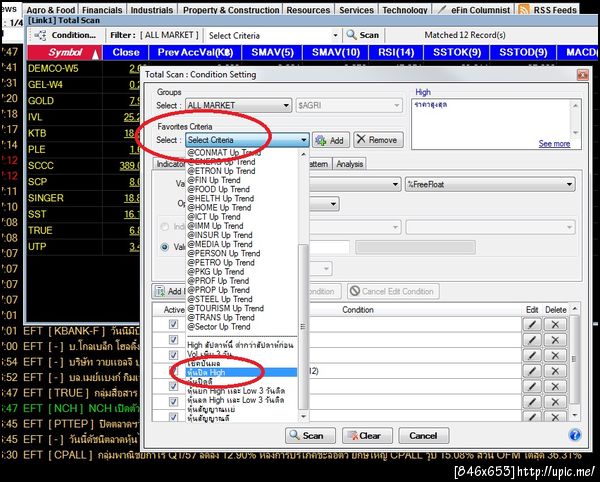This screenshot has height=482, width=600.
Task: Delete the second condition row X icon
Action: (555, 340)
